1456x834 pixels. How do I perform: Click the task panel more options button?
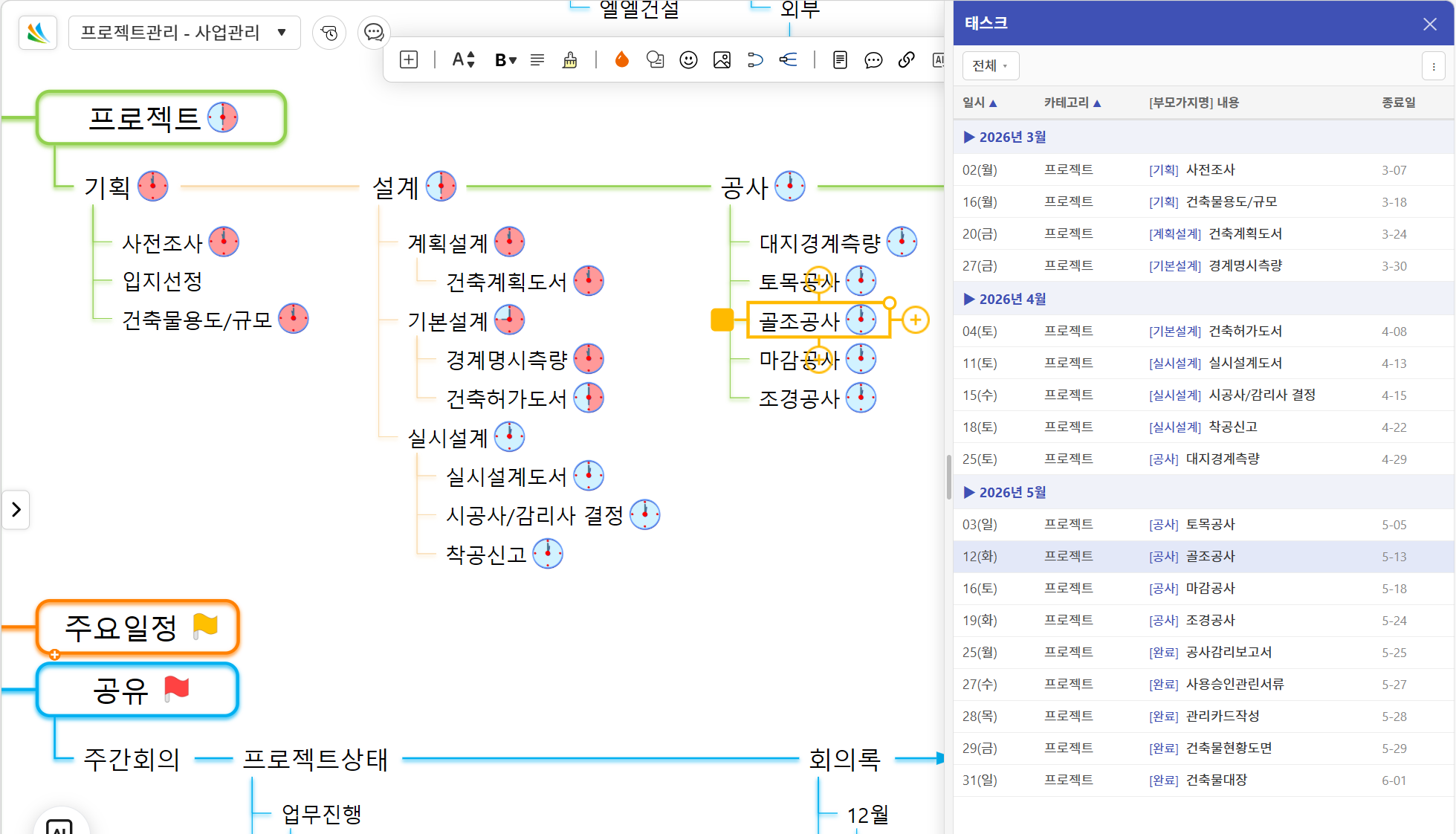point(1433,66)
